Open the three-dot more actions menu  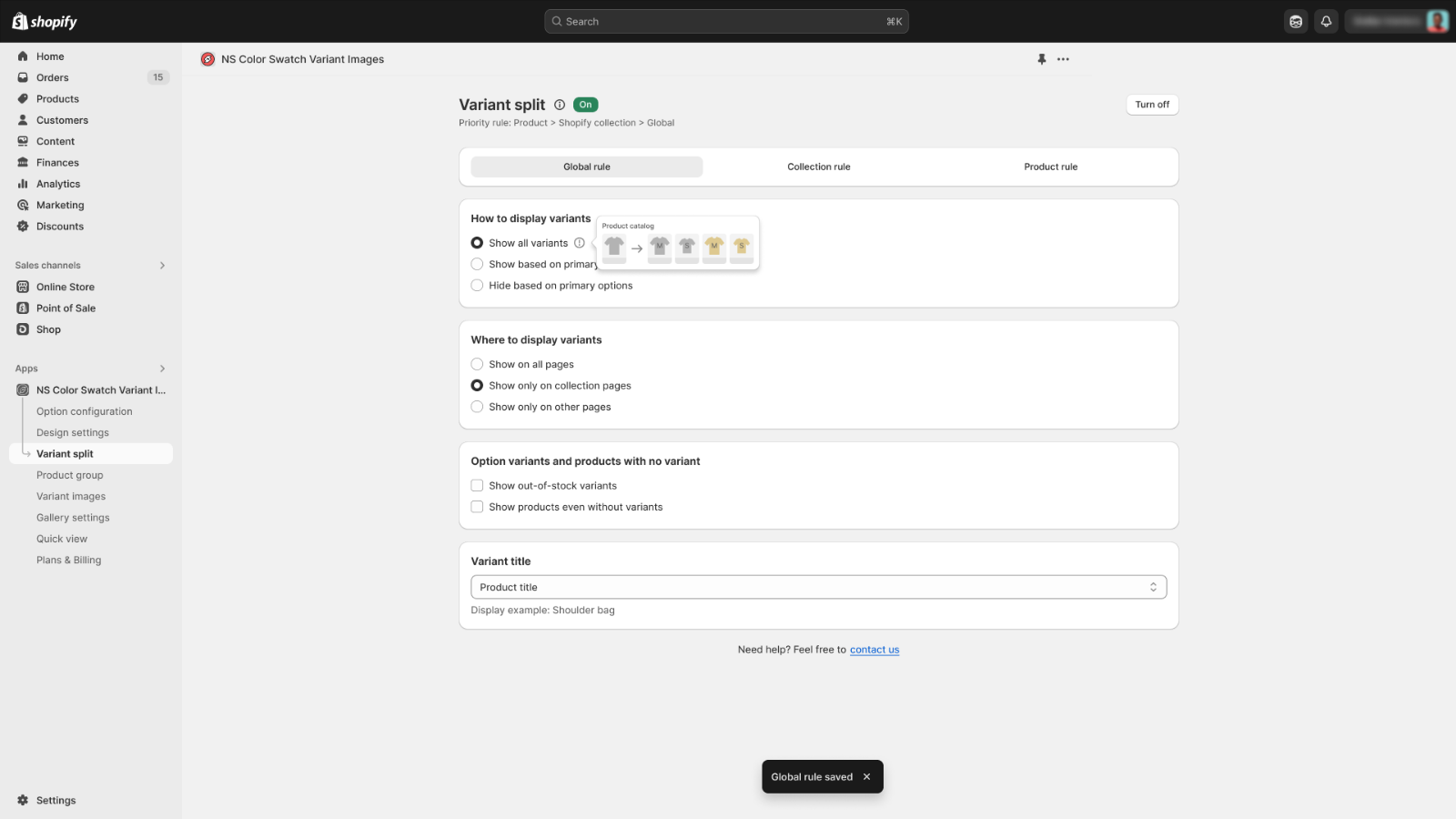point(1063,59)
